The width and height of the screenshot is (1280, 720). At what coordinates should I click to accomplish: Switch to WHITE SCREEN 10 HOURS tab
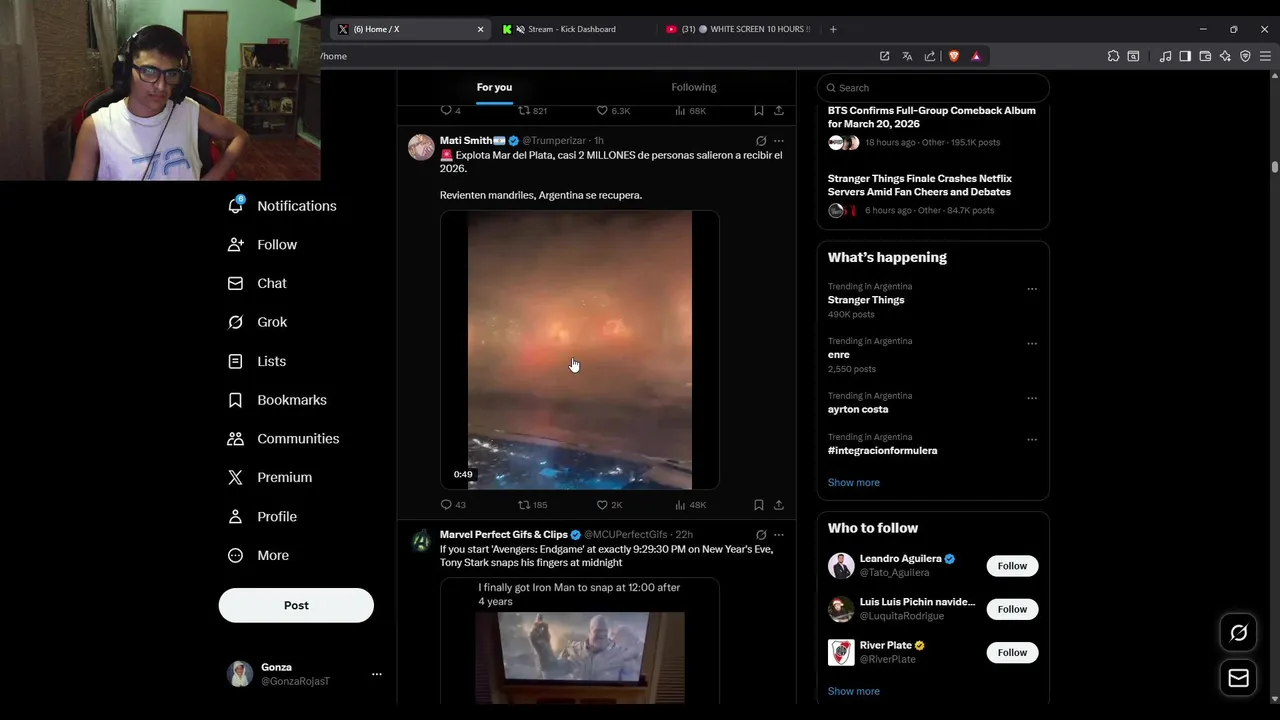tap(739, 29)
